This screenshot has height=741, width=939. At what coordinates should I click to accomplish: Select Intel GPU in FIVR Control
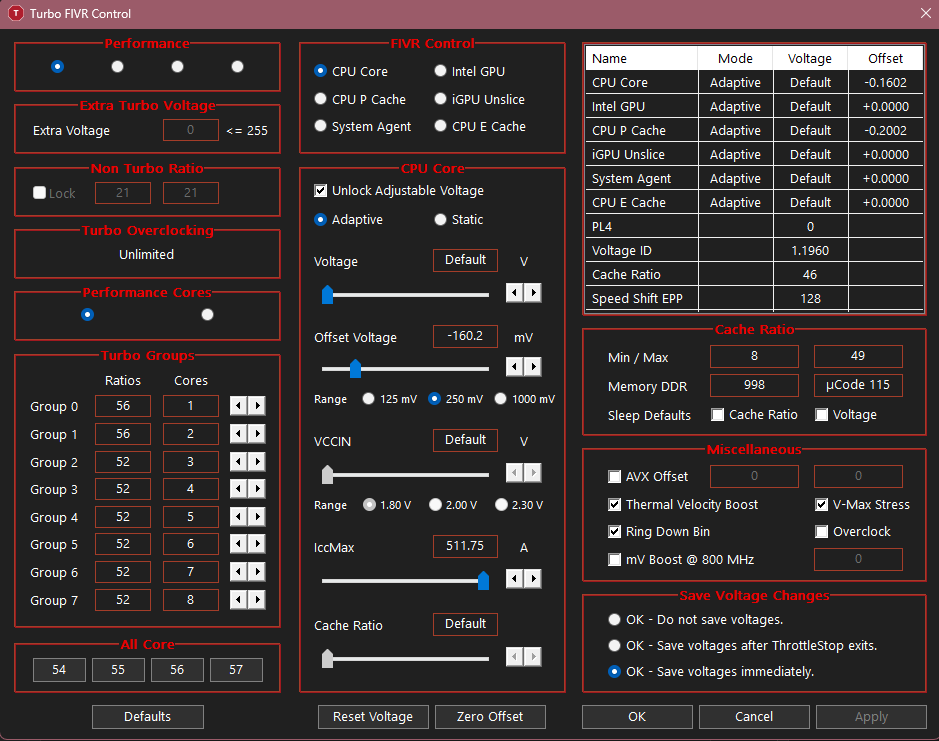point(440,71)
